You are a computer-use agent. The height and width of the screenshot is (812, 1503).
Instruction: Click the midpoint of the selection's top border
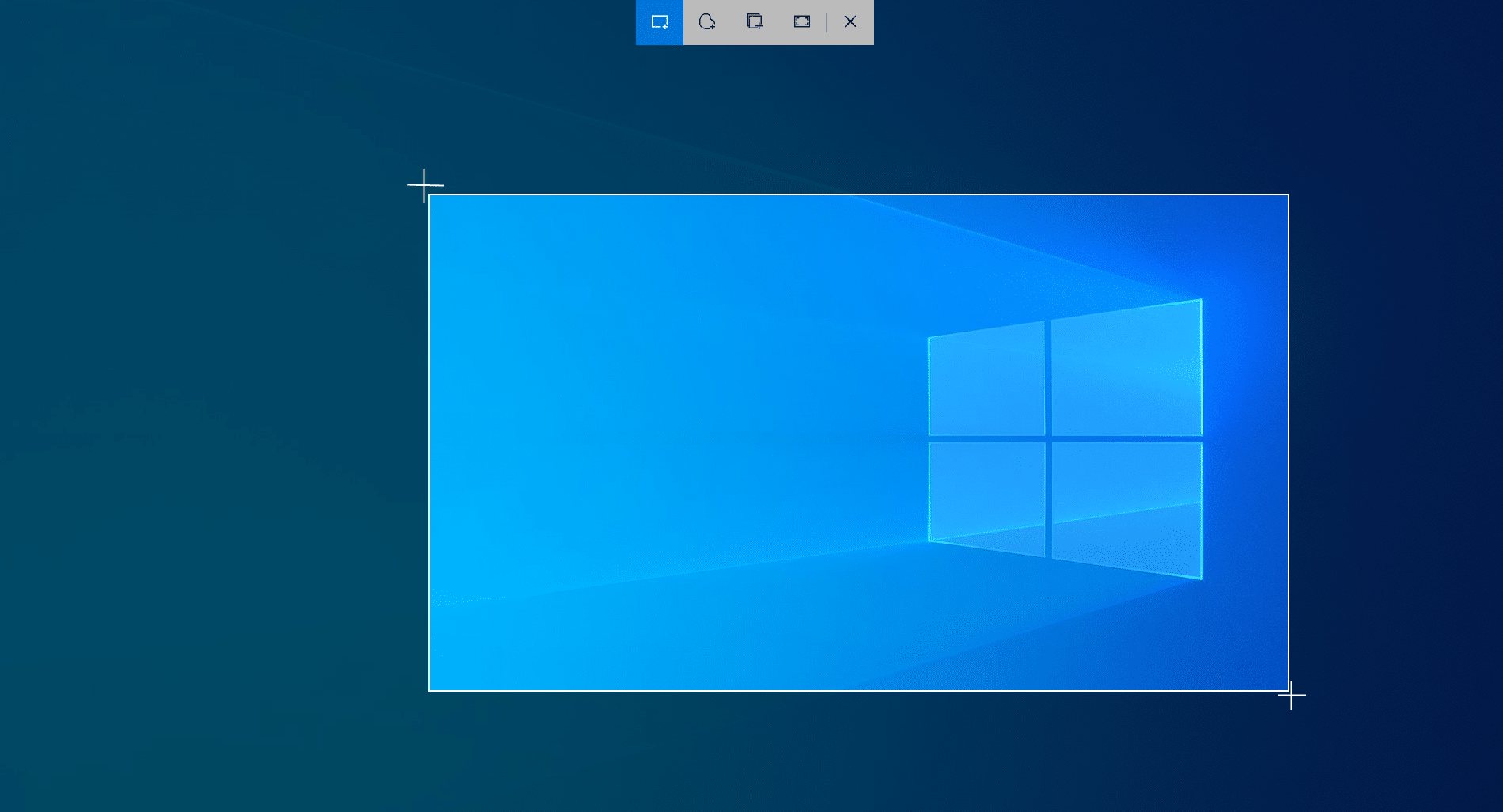click(x=858, y=195)
